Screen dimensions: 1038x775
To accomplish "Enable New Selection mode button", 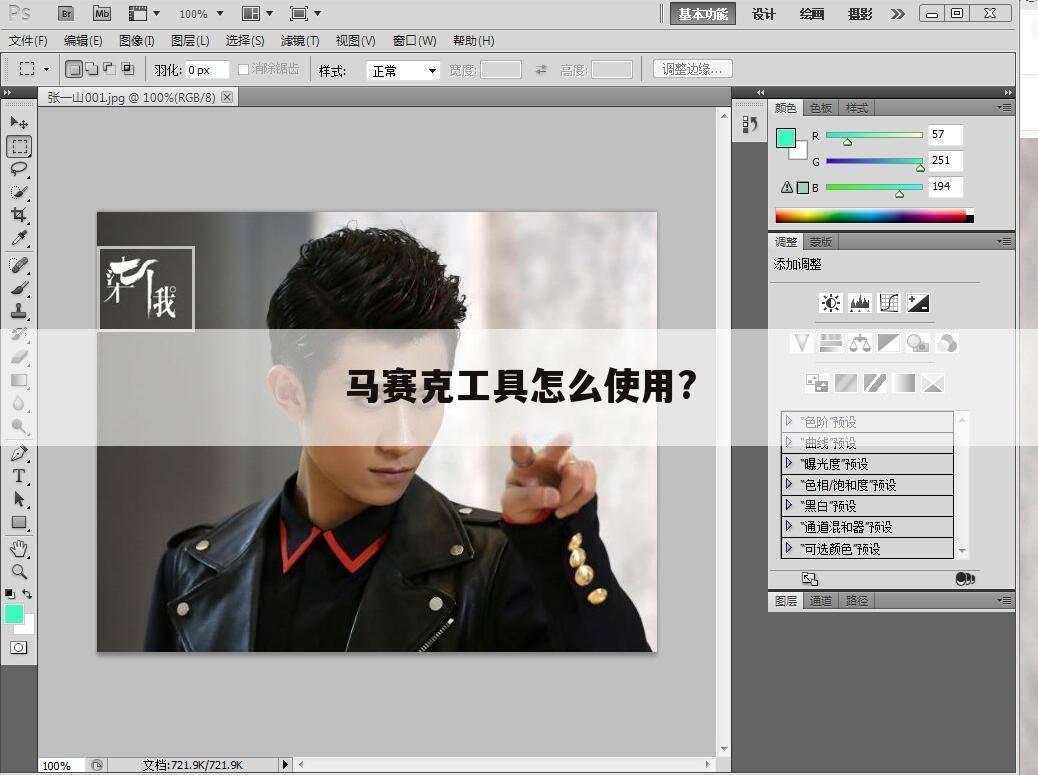I will click(73, 69).
